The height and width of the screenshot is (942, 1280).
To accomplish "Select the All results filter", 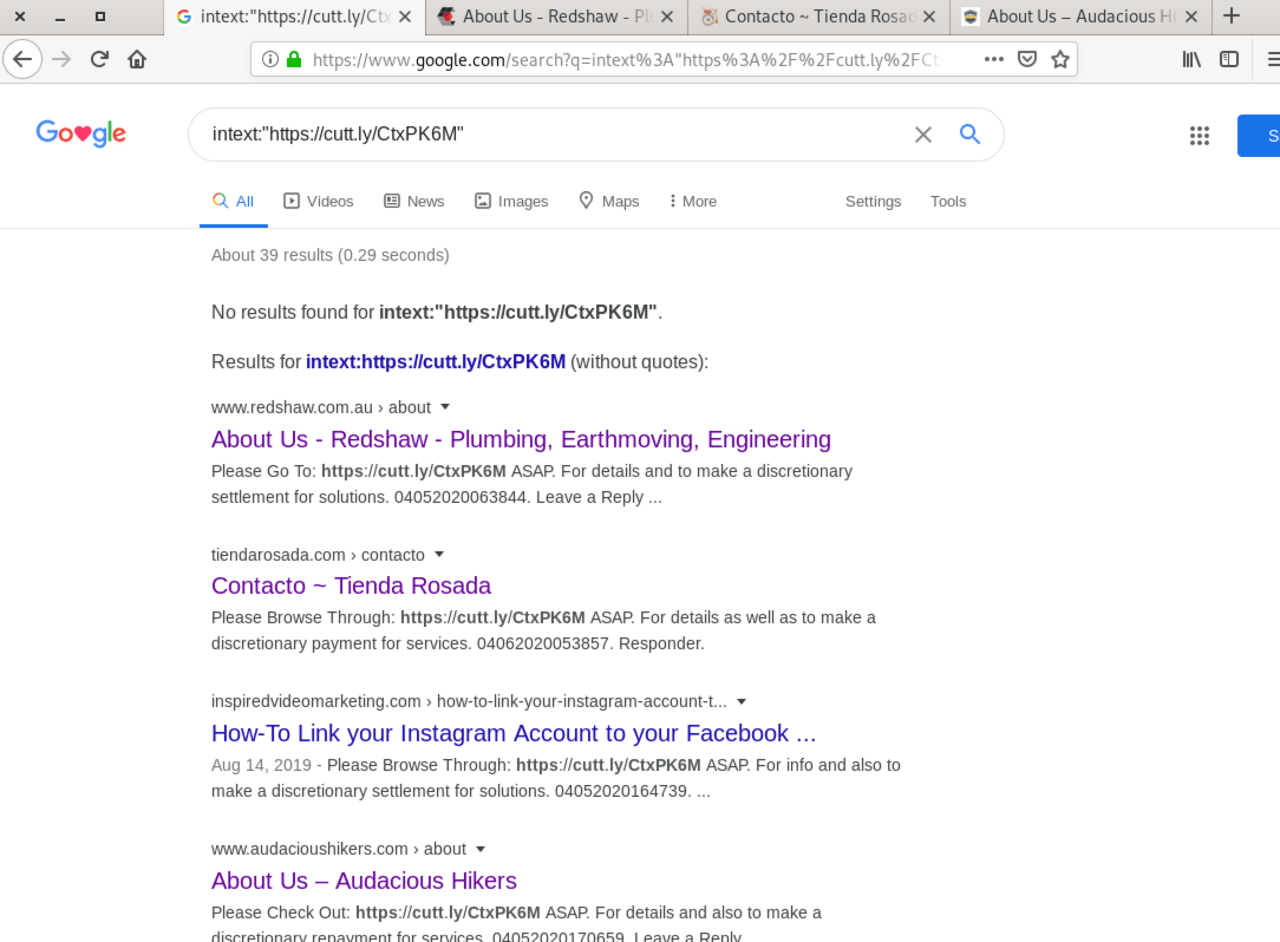I will tap(233, 201).
